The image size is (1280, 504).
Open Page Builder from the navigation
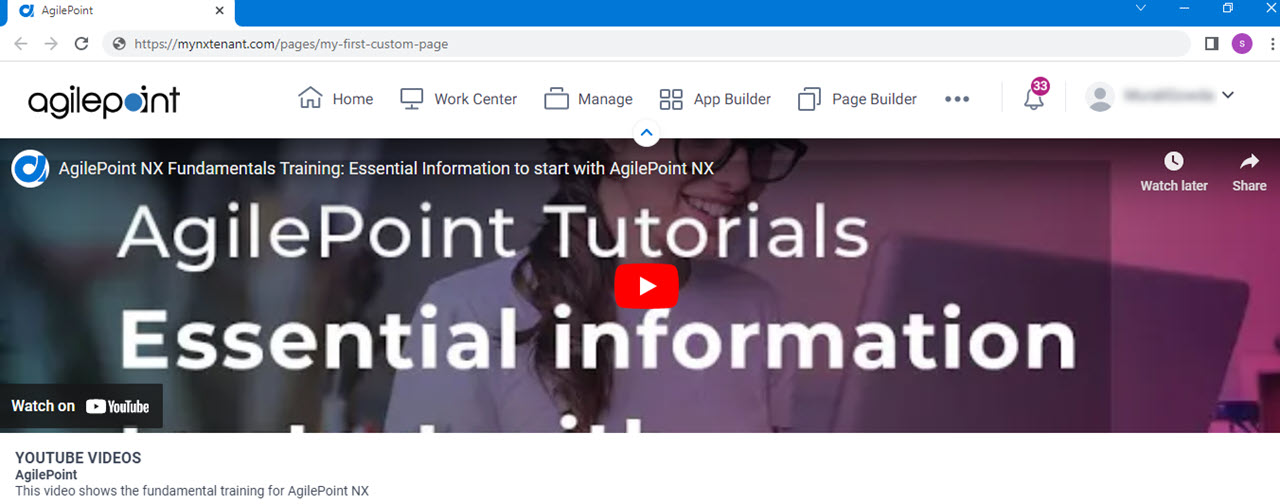[857, 99]
